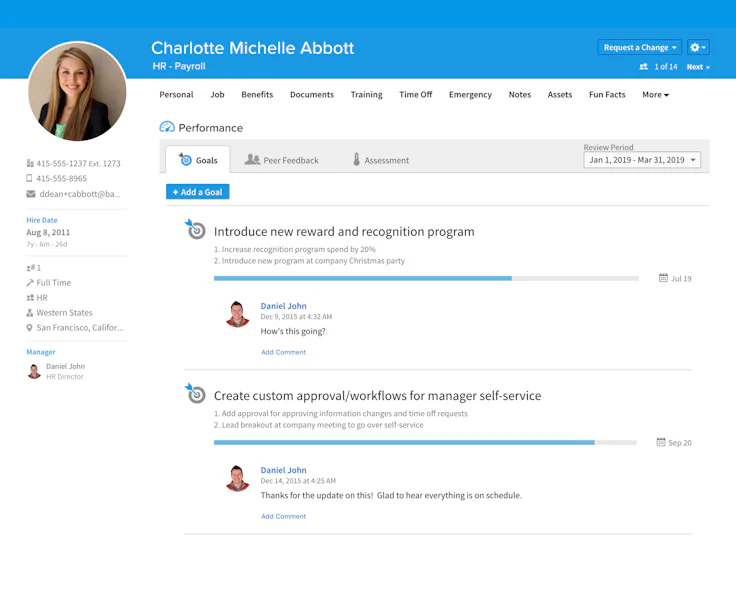Click the employee directory icon near 1 of 14
The height and width of the screenshot is (589, 736).
[644, 67]
